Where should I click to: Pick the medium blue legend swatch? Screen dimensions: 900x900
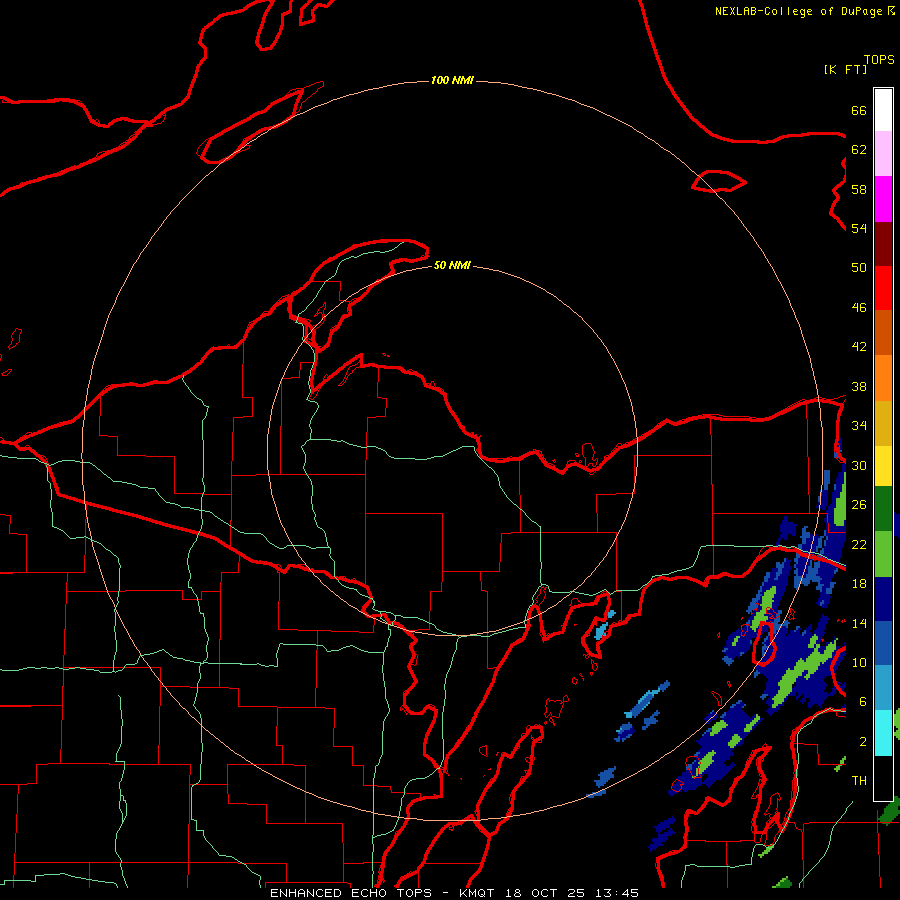point(883,643)
